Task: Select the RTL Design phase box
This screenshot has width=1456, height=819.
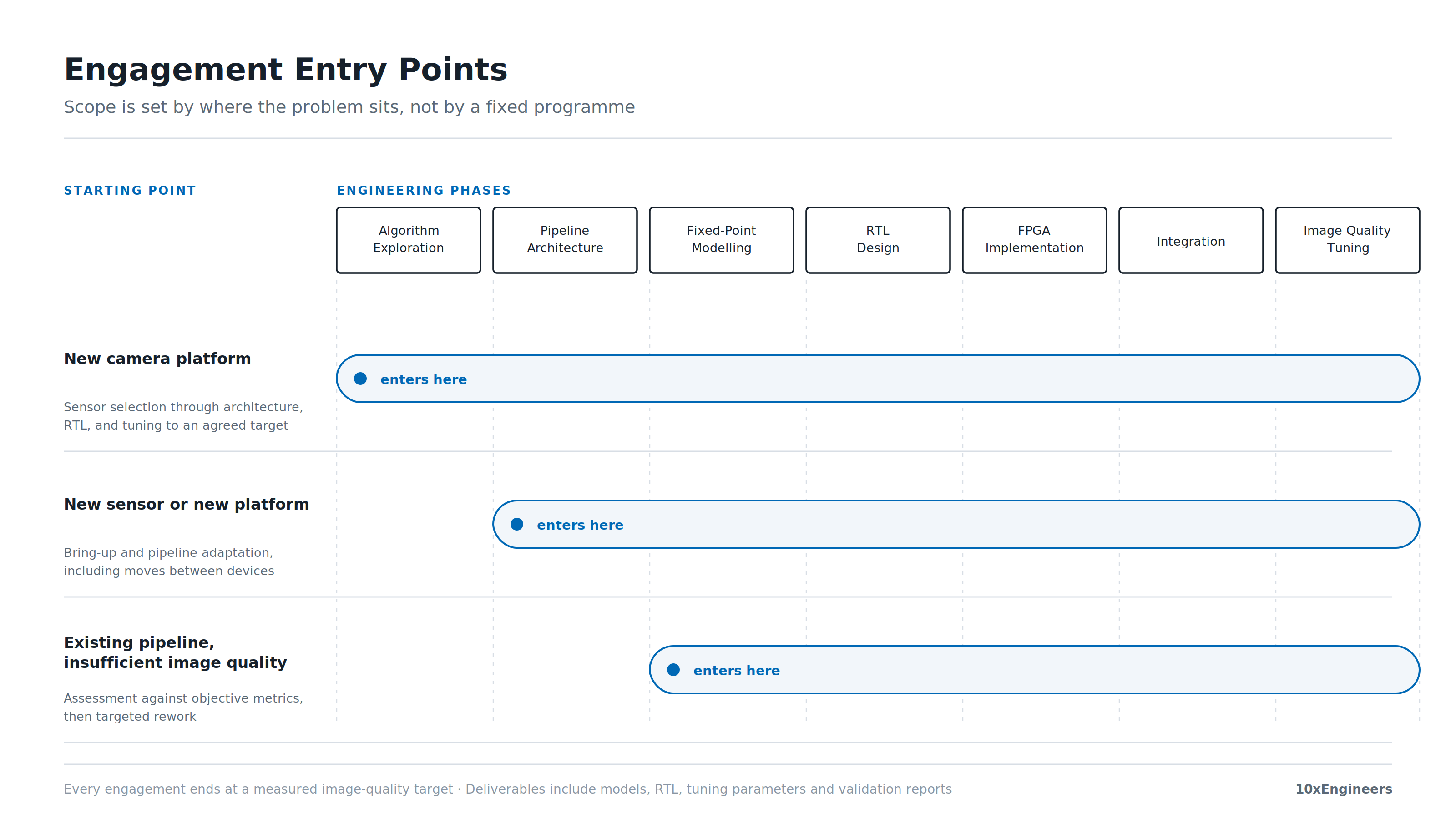Action: [878, 240]
